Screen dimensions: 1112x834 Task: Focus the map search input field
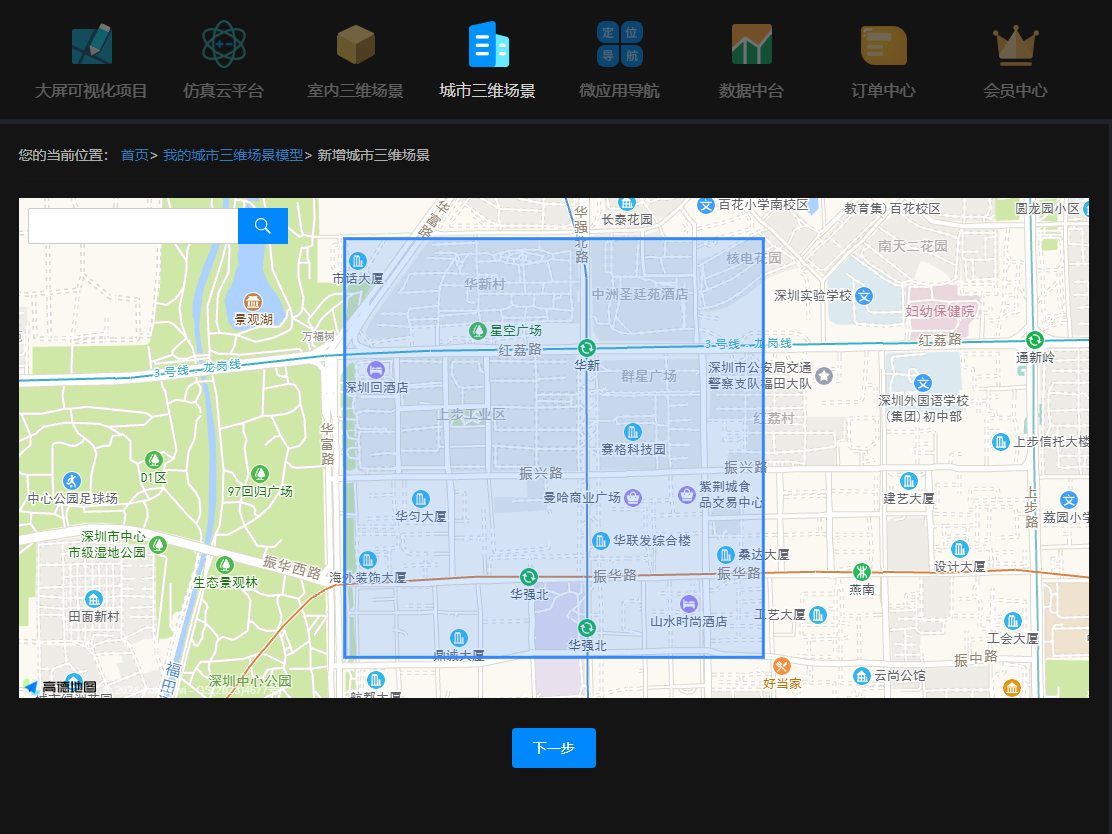[133, 226]
